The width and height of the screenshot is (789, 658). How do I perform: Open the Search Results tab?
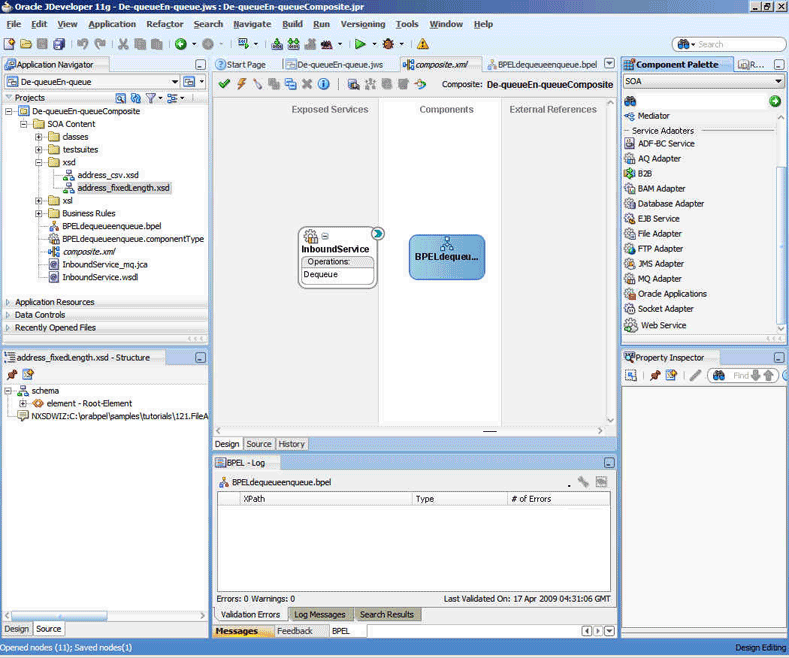point(386,614)
